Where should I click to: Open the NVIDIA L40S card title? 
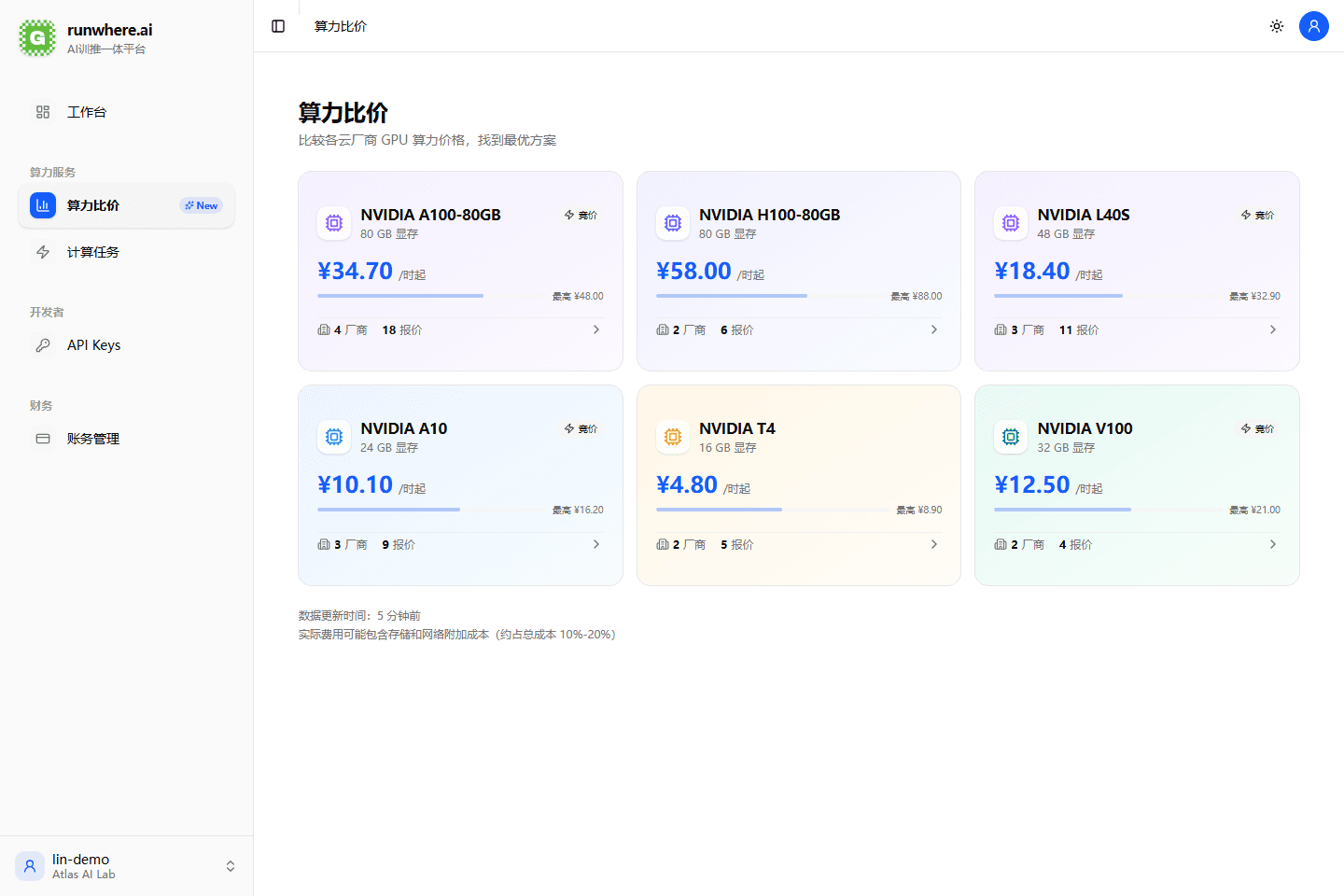click(1084, 215)
